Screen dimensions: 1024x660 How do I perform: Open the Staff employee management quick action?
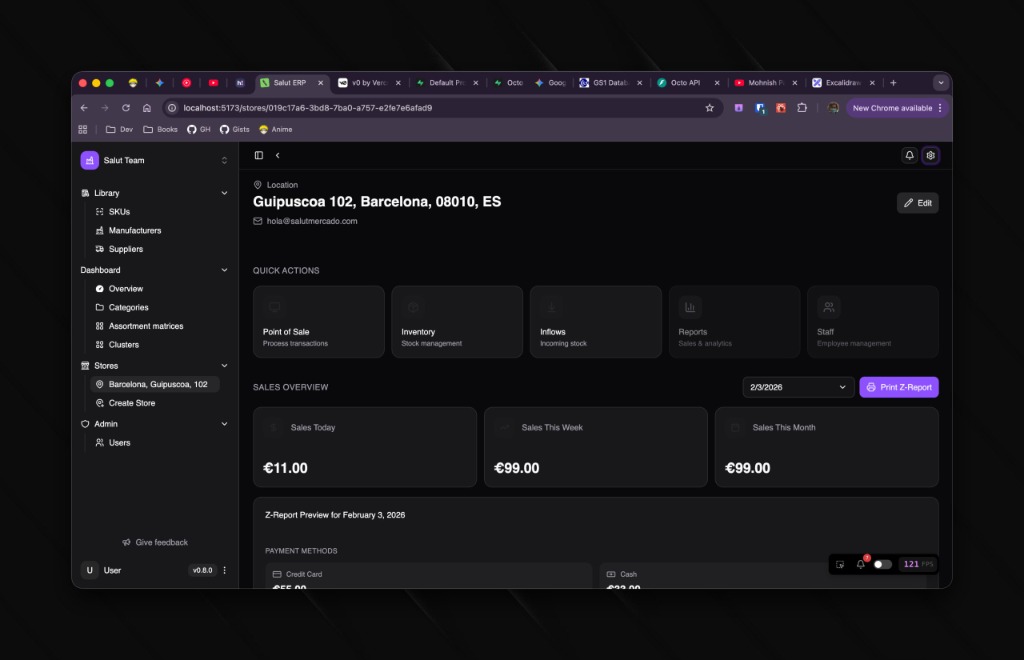point(872,321)
